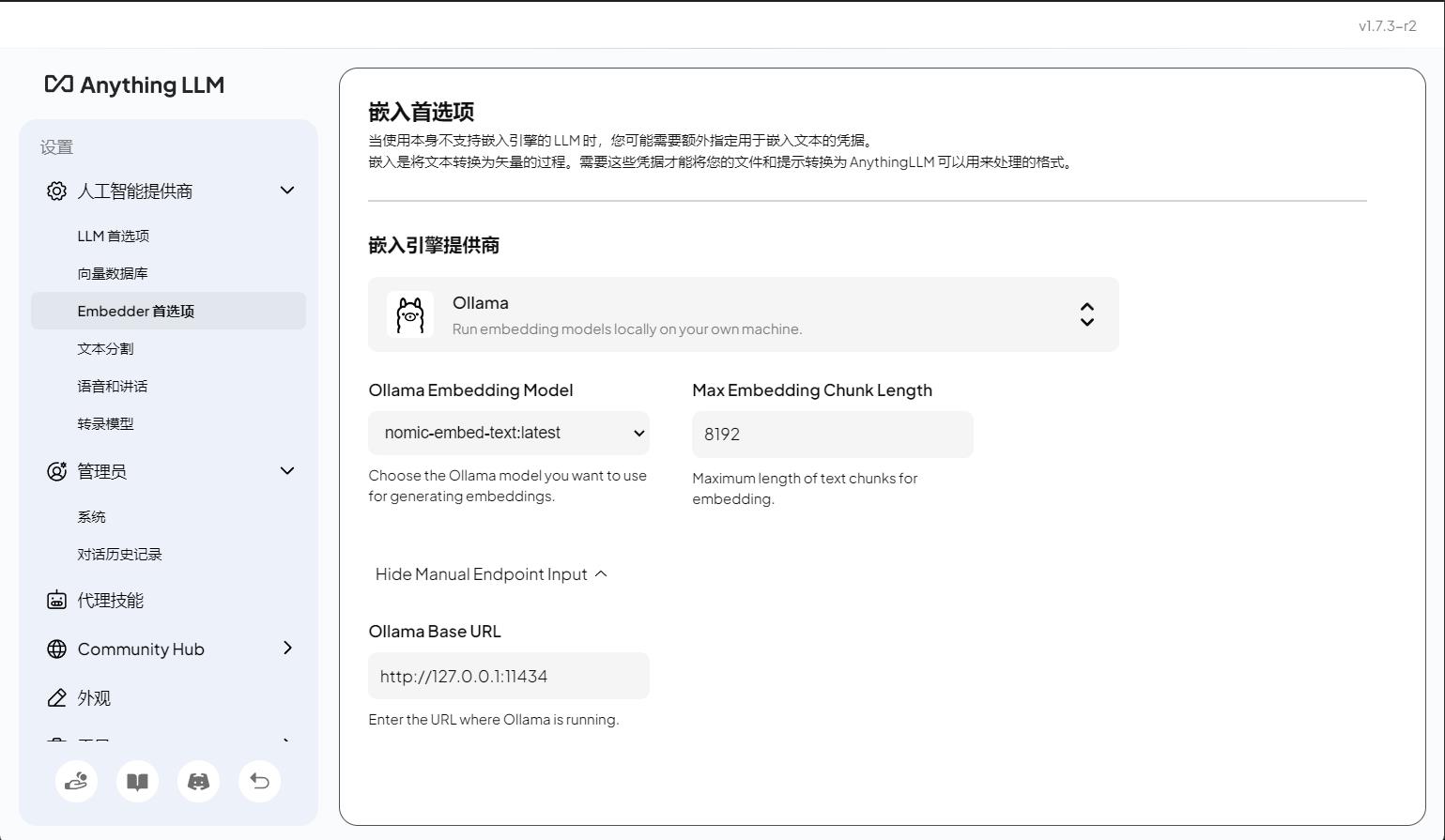The width and height of the screenshot is (1445, 840).
Task: Open 向量数据库 settings page
Action: click(113, 274)
